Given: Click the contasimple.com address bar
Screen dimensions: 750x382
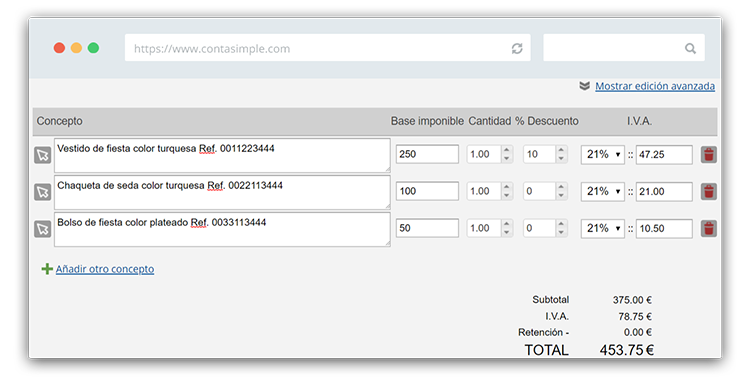Looking at the screenshot, I should [x=328, y=48].
